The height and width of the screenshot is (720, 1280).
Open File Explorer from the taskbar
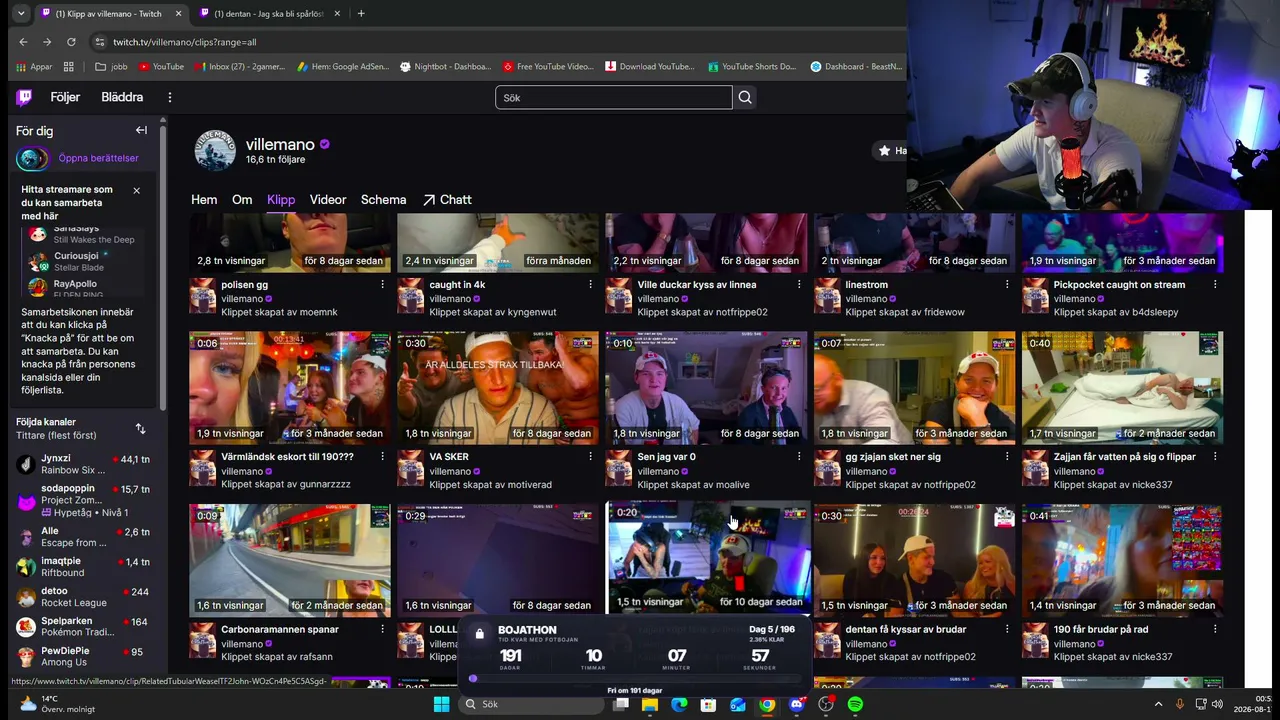pos(650,704)
